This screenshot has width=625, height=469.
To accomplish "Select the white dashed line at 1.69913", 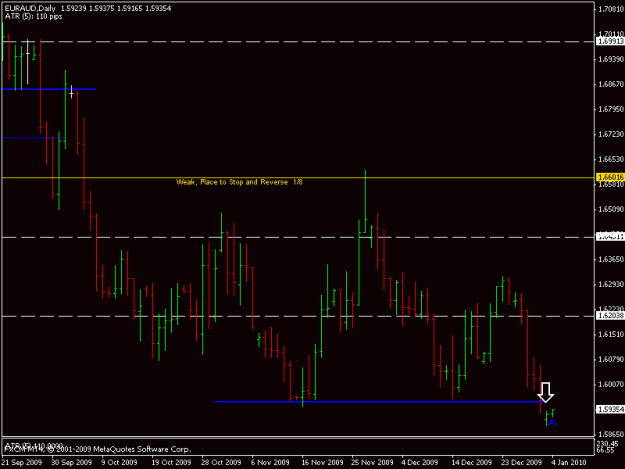I will pyautogui.click(x=298, y=41).
